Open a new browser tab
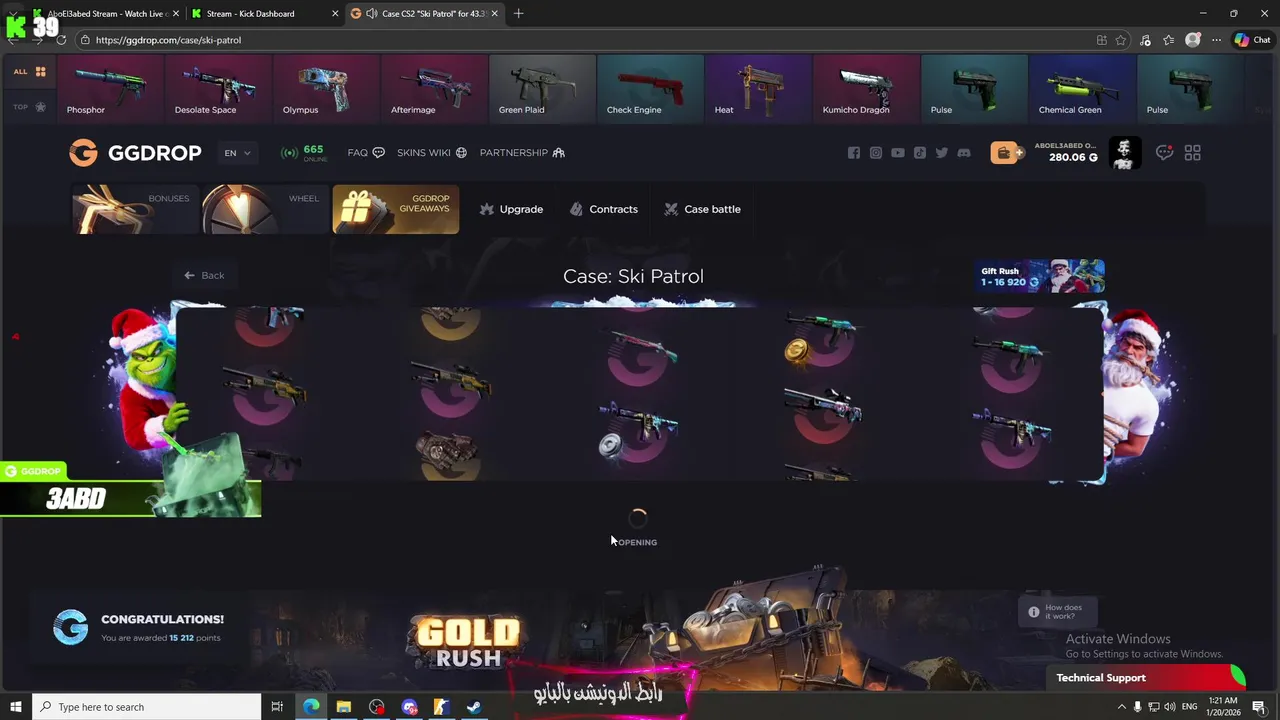 pos(518,14)
